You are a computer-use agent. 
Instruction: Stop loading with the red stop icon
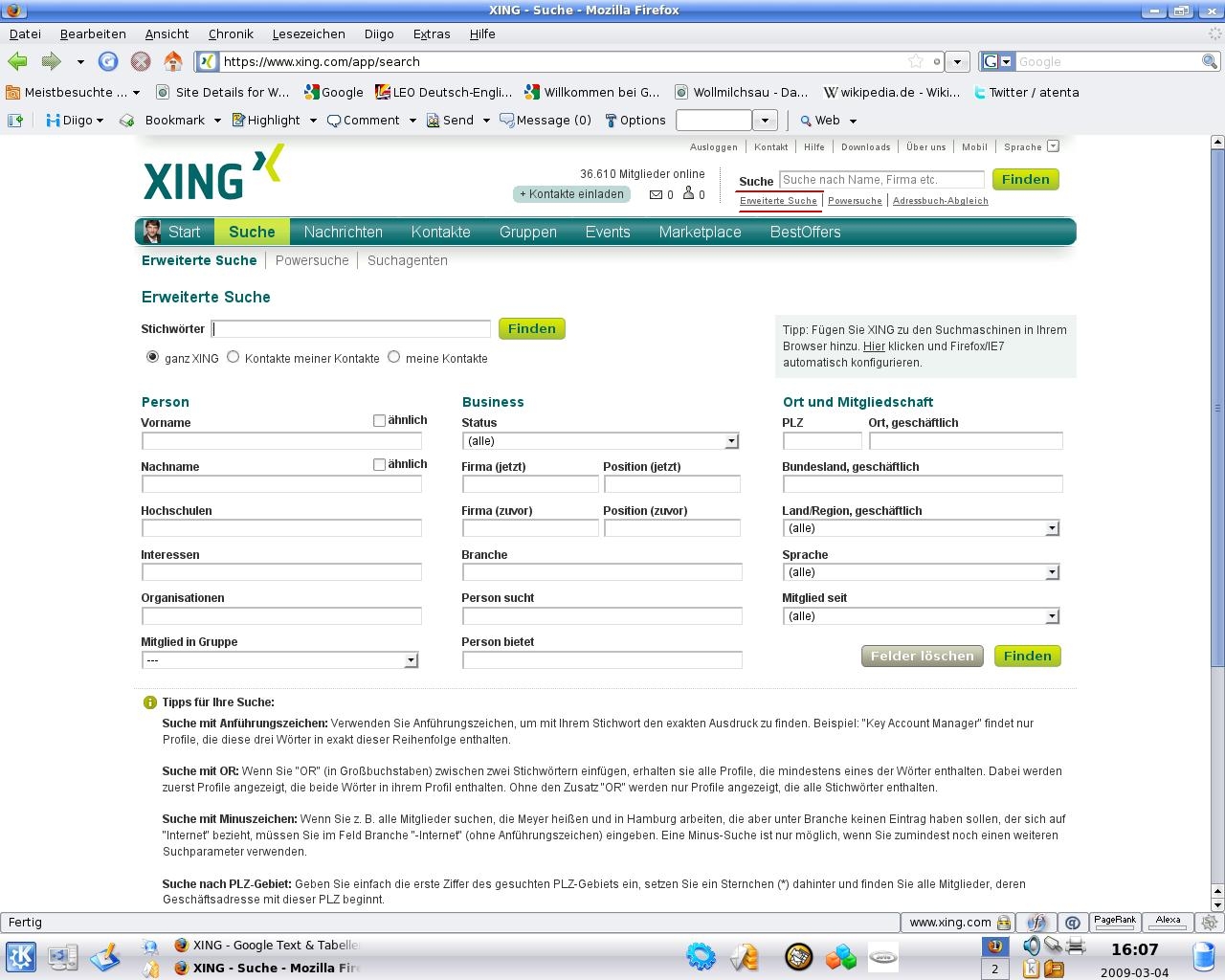click(141, 61)
